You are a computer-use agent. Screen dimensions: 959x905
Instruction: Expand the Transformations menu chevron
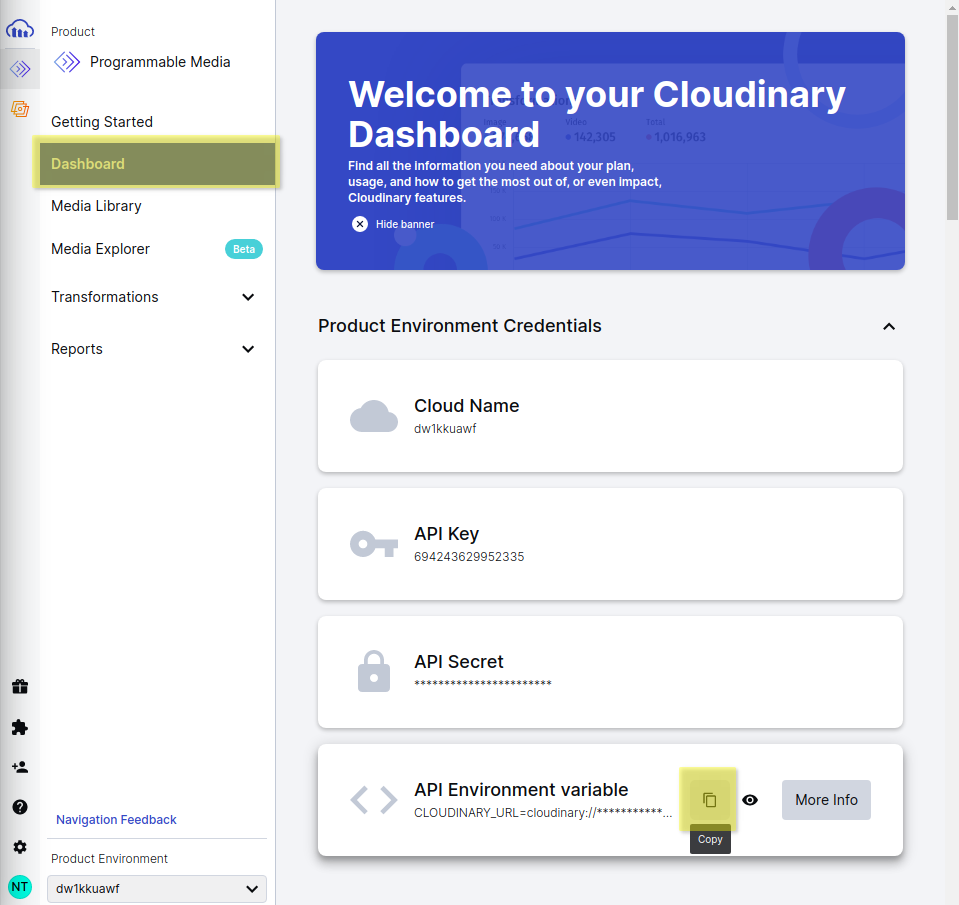click(248, 297)
